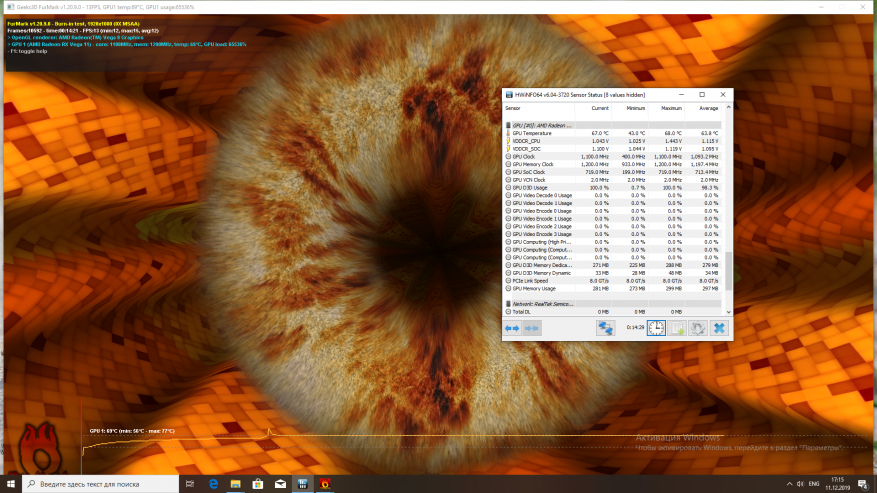The image size is (877, 493).
Task: Click the blue X close sensors icon
Action: pyautogui.click(x=719, y=327)
